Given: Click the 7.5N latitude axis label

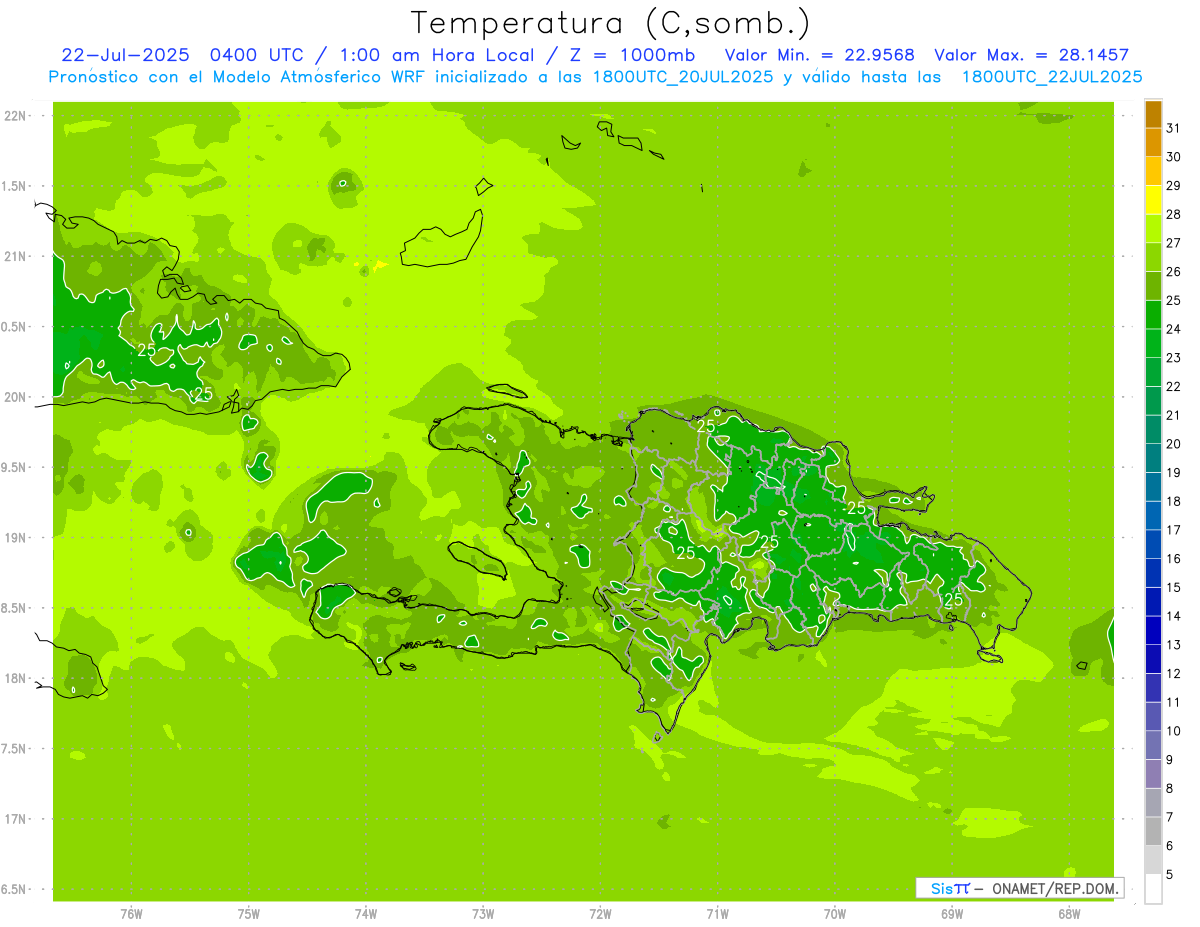Looking at the screenshot, I should 15,749.
